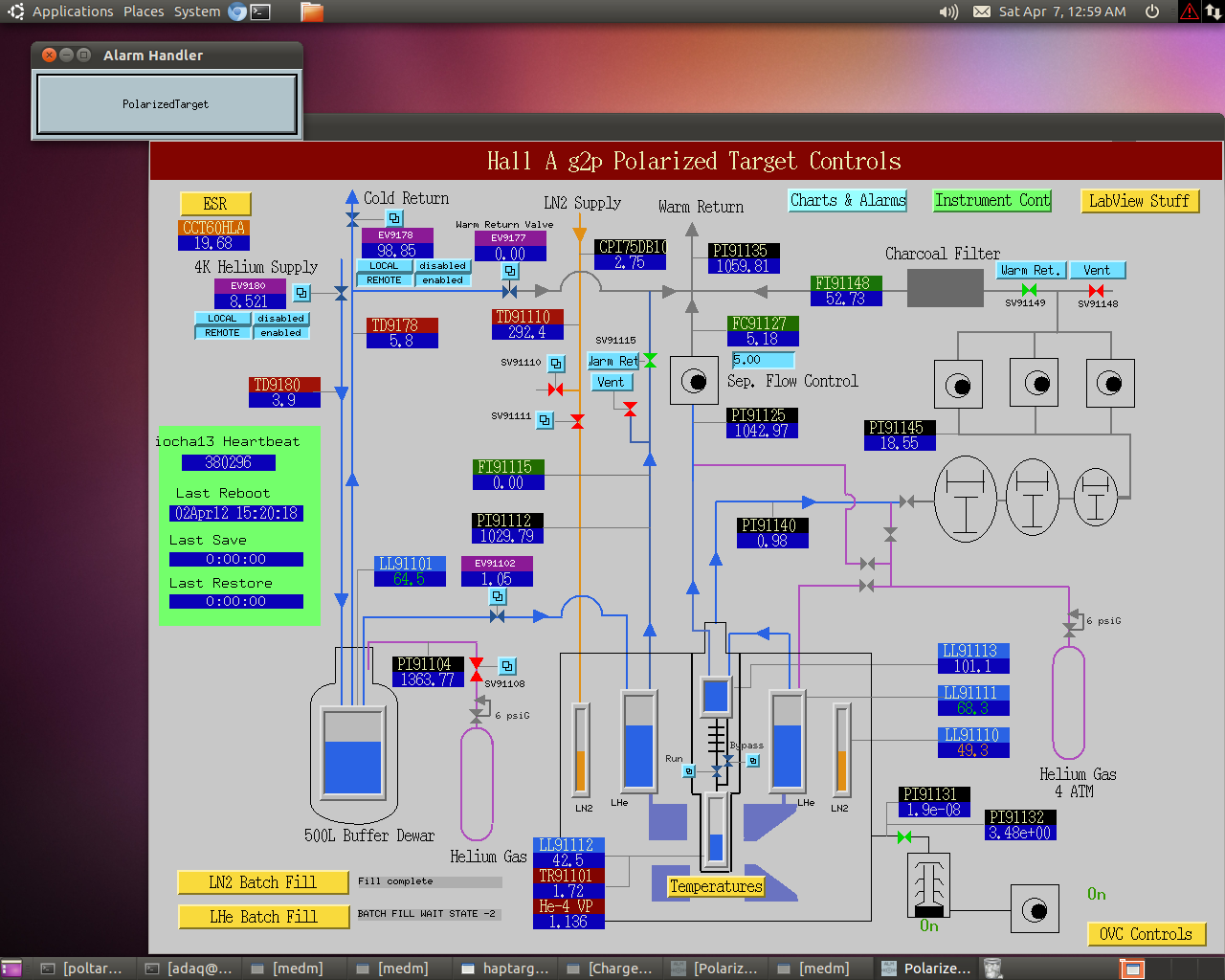The height and width of the screenshot is (980, 1225).
Task: Click the red alert triangle in top panel
Action: [1189, 11]
